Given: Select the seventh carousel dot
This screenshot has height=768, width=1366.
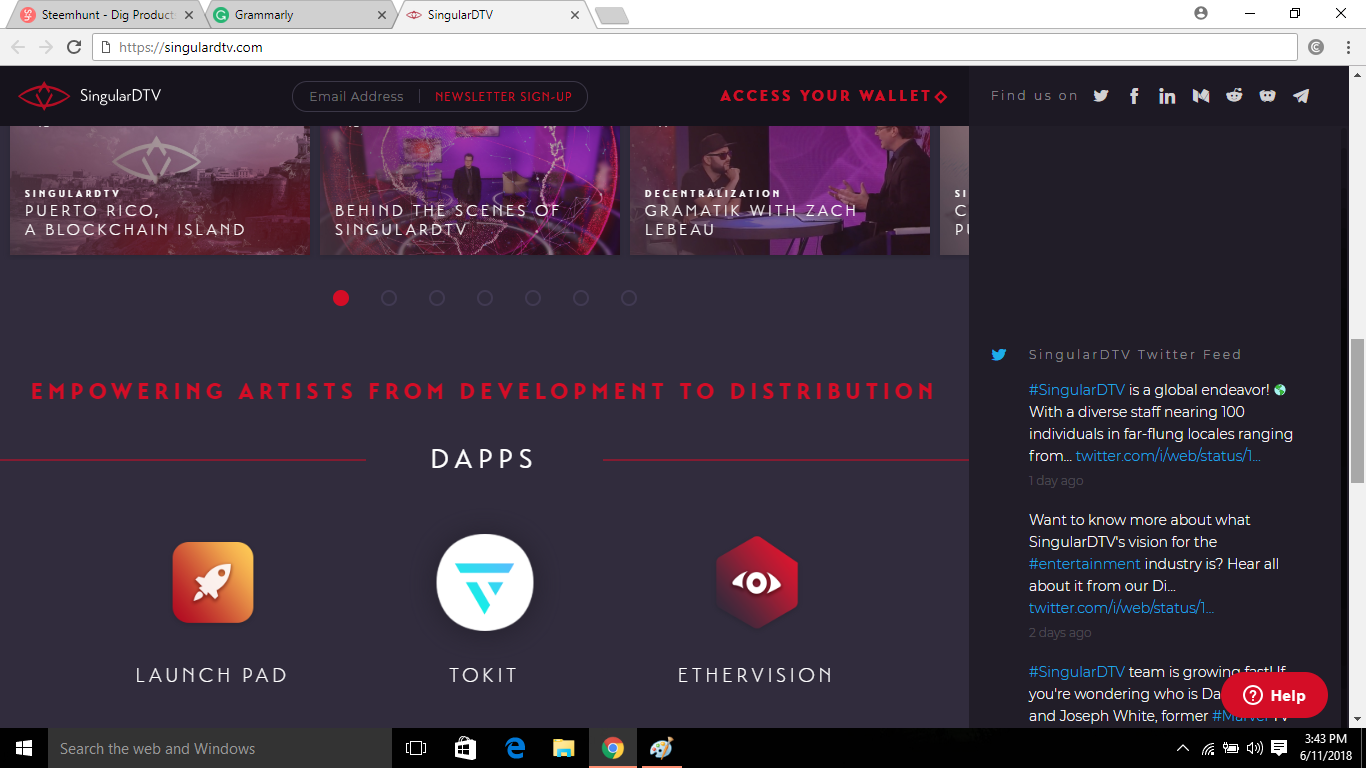Looking at the screenshot, I should (x=629, y=298).
